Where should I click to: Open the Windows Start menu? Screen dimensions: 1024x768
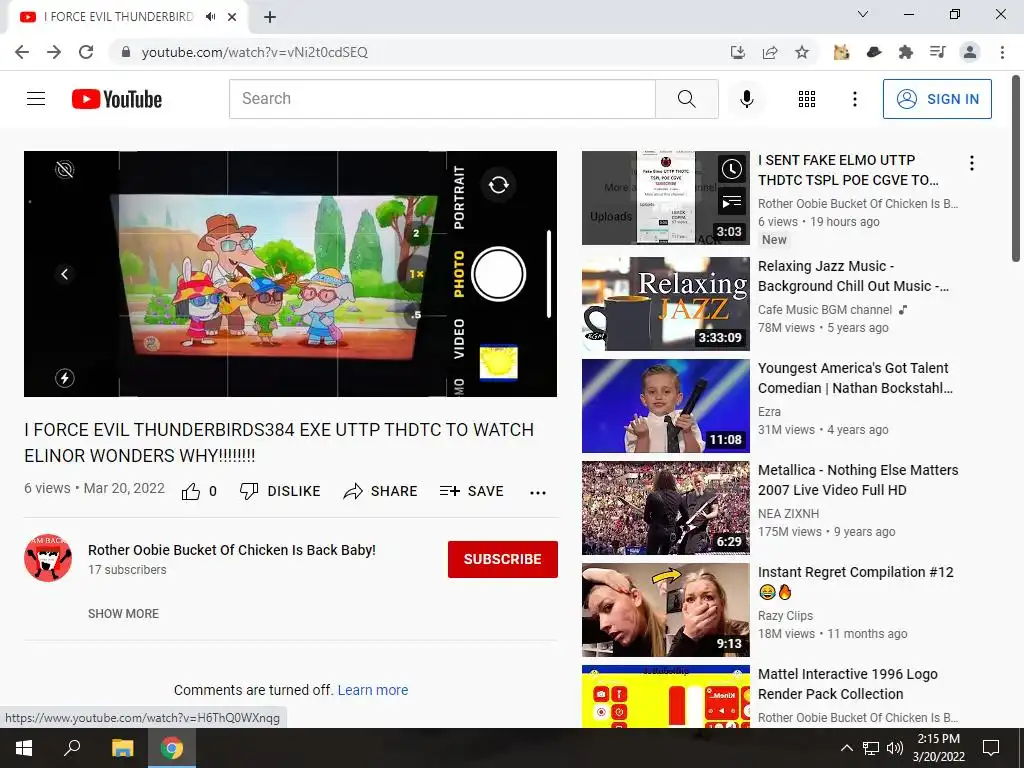pos(24,748)
